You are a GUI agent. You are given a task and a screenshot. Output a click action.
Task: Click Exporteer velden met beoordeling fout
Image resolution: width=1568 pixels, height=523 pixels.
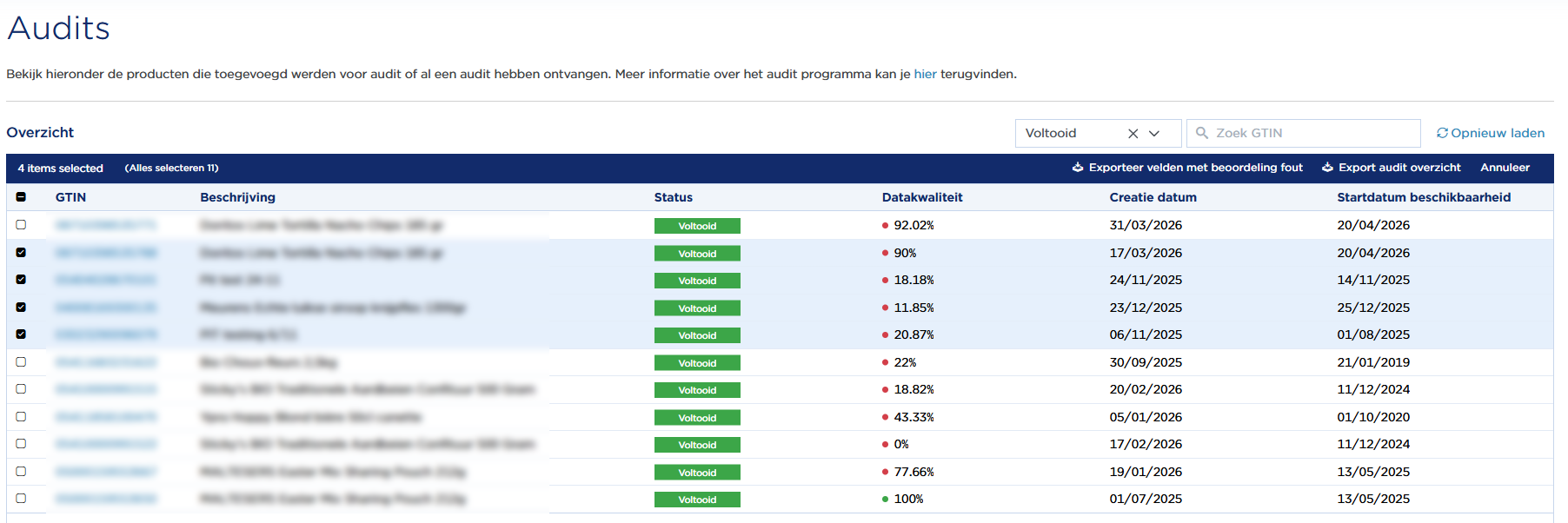1187,168
